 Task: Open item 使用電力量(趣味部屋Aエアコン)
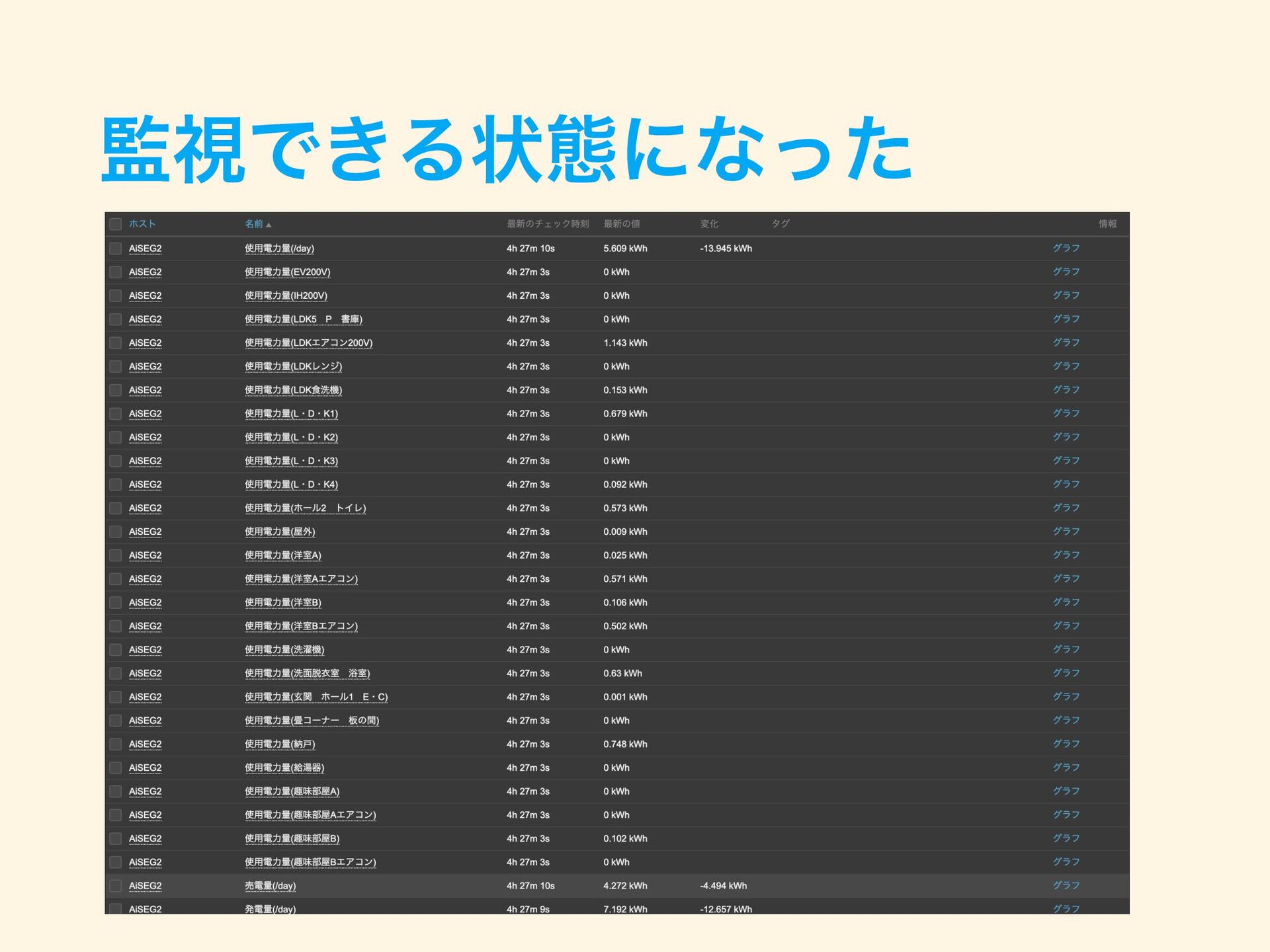click(x=310, y=815)
